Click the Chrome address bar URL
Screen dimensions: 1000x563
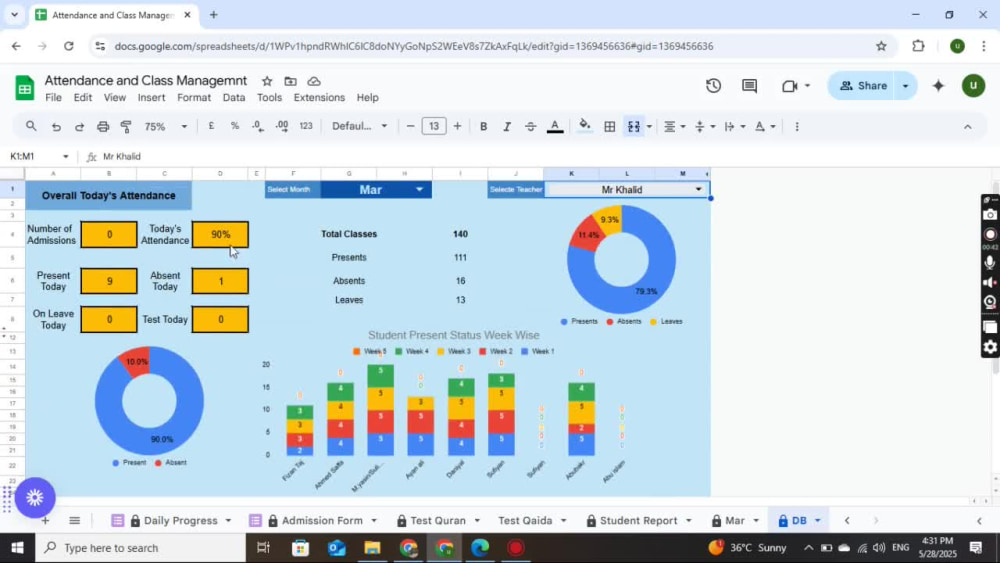[x=414, y=46]
